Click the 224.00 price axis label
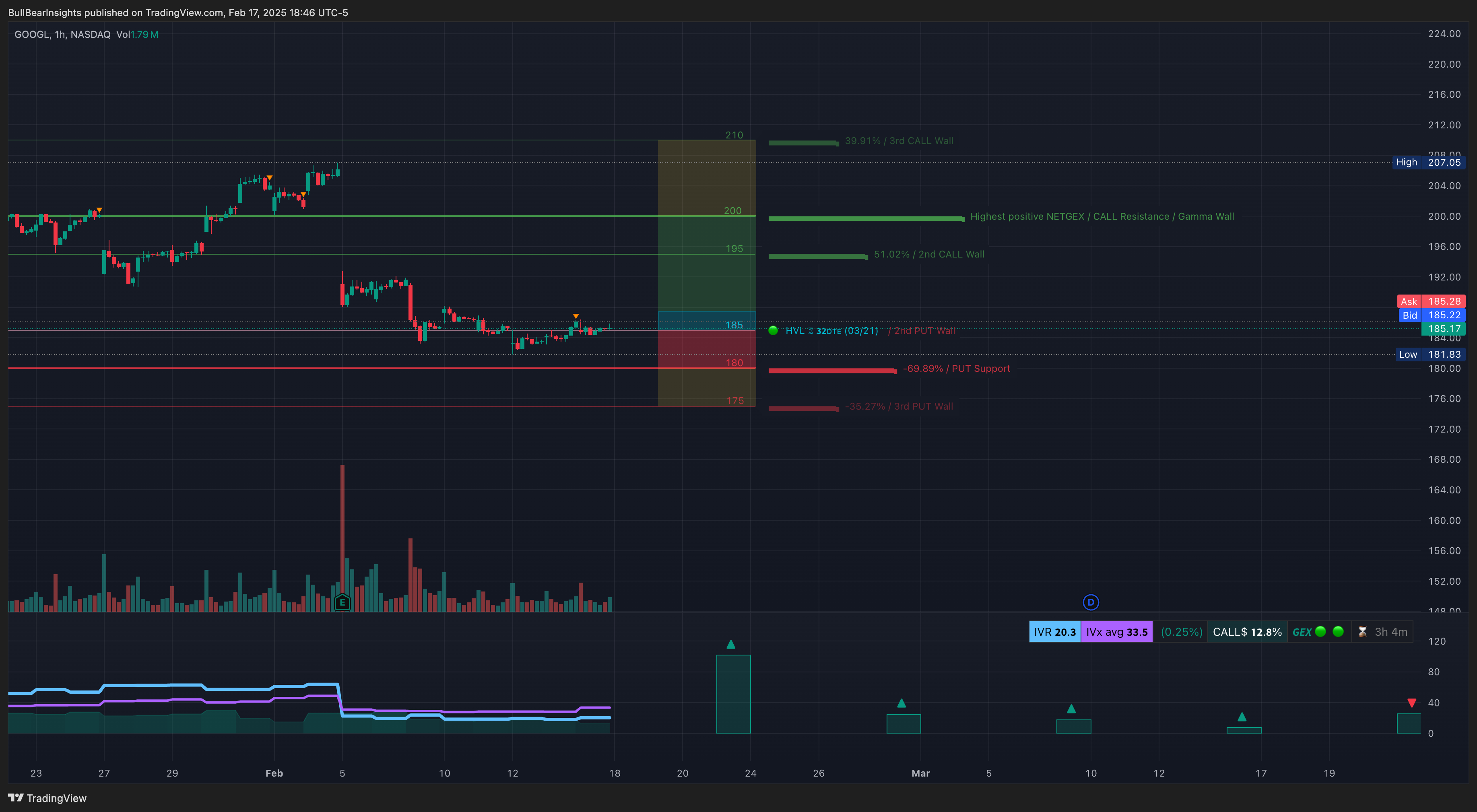Screen dimensions: 1477x812 point(1444,34)
